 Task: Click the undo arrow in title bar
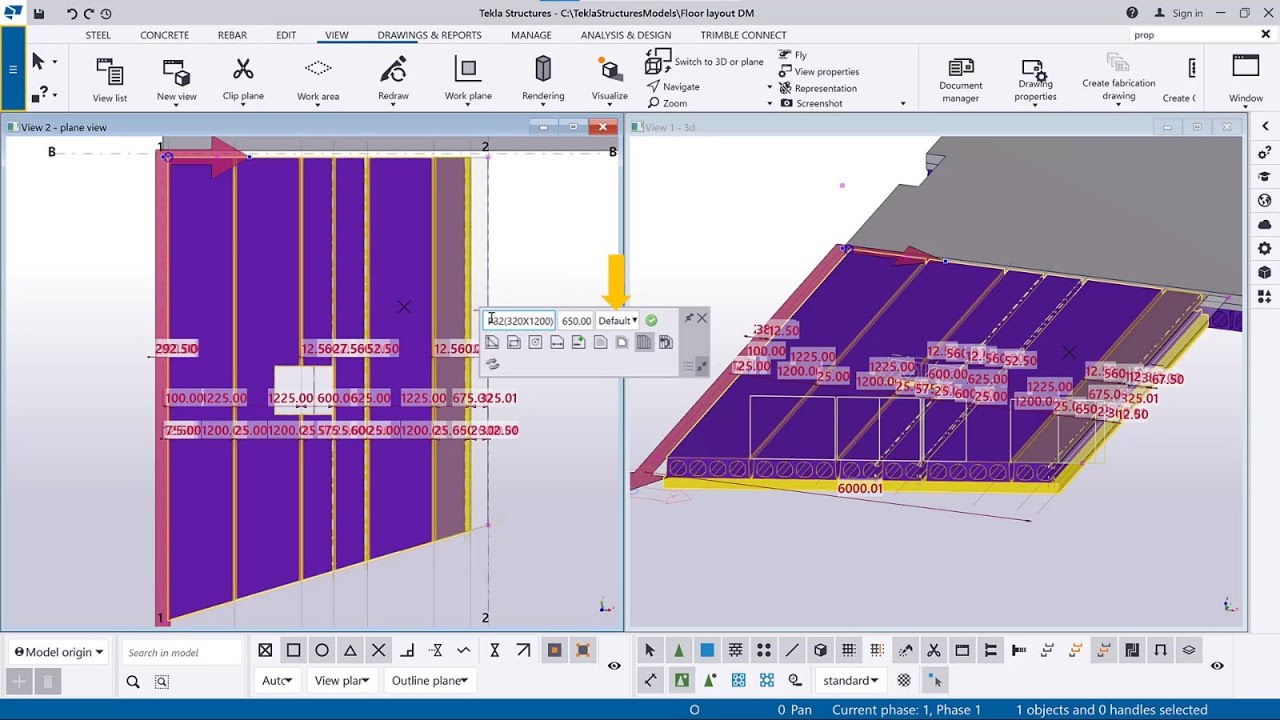[x=71, y=14]
